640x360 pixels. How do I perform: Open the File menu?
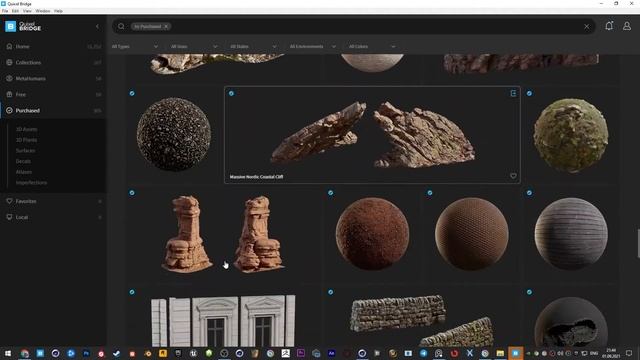click(x=5, y=11)
